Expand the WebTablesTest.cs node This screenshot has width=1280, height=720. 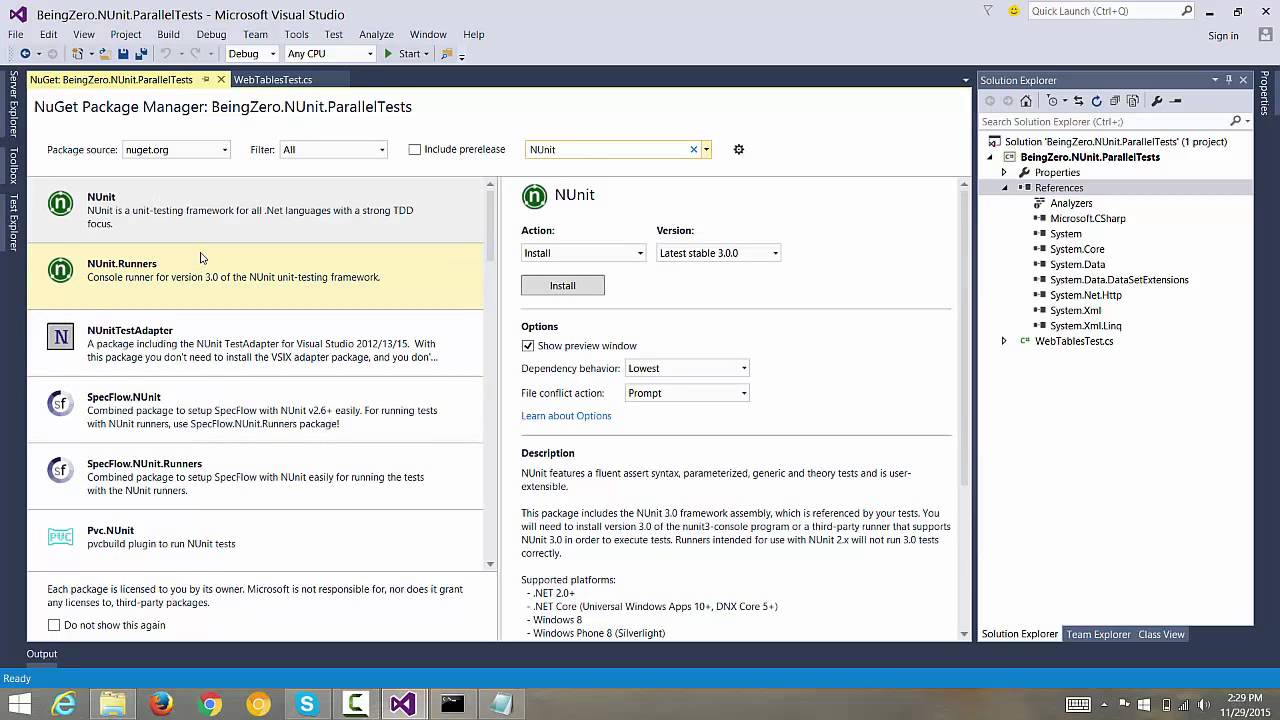point(1004,341)
